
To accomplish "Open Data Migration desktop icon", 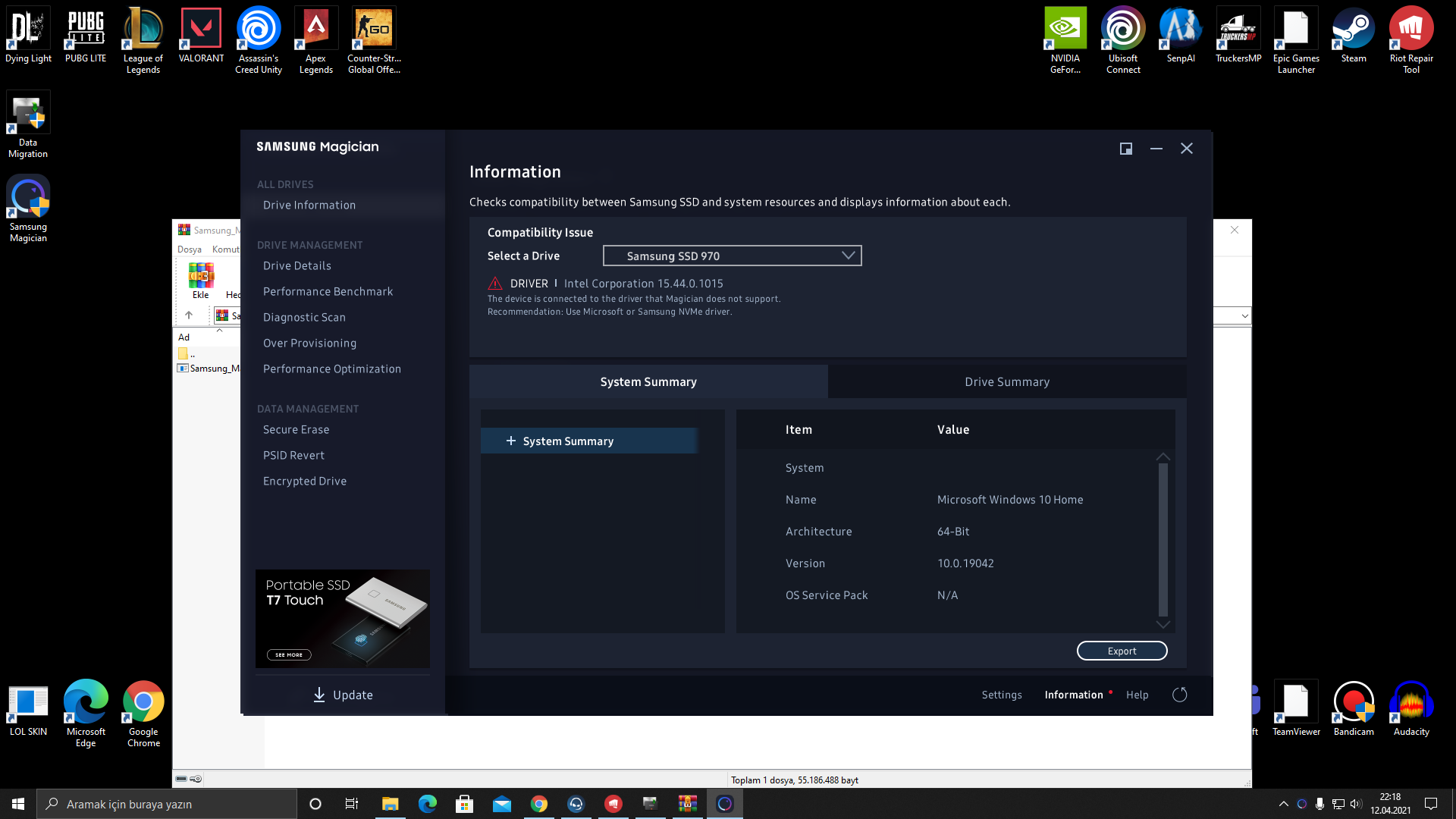I will 28,125.
